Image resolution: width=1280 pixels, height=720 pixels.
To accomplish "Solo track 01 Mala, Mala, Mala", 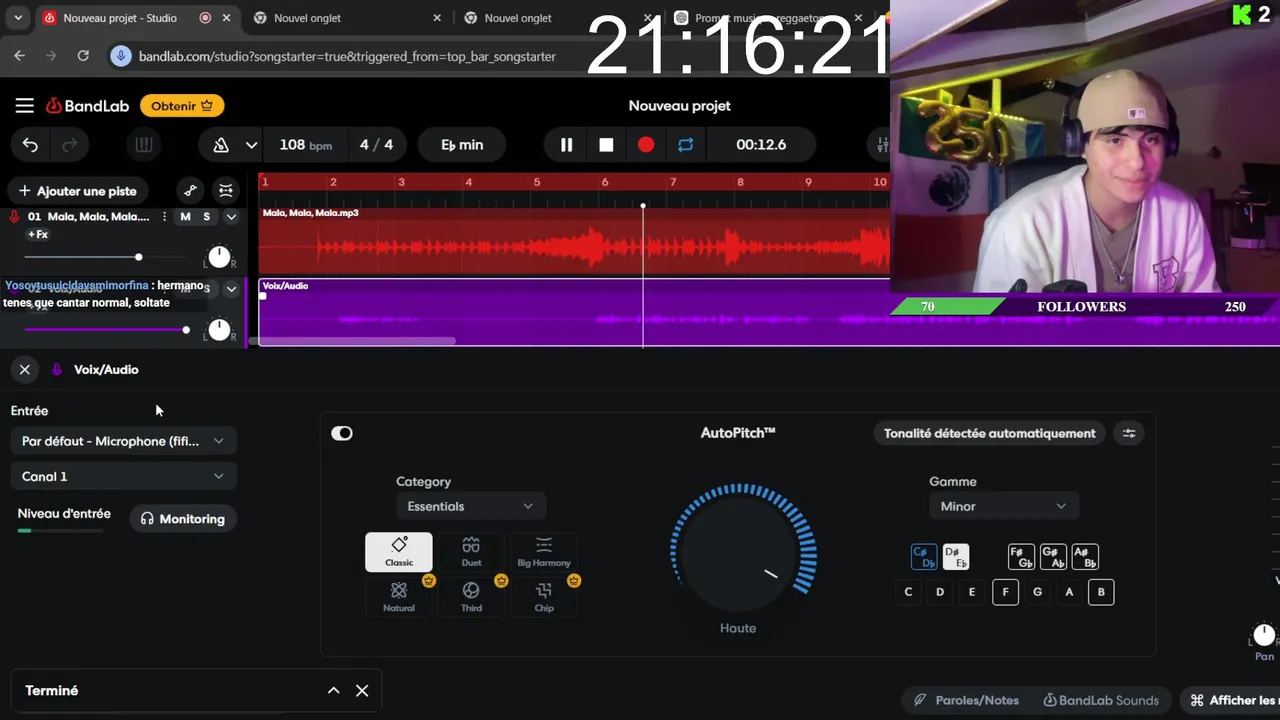I will click(x=207, y=217).
